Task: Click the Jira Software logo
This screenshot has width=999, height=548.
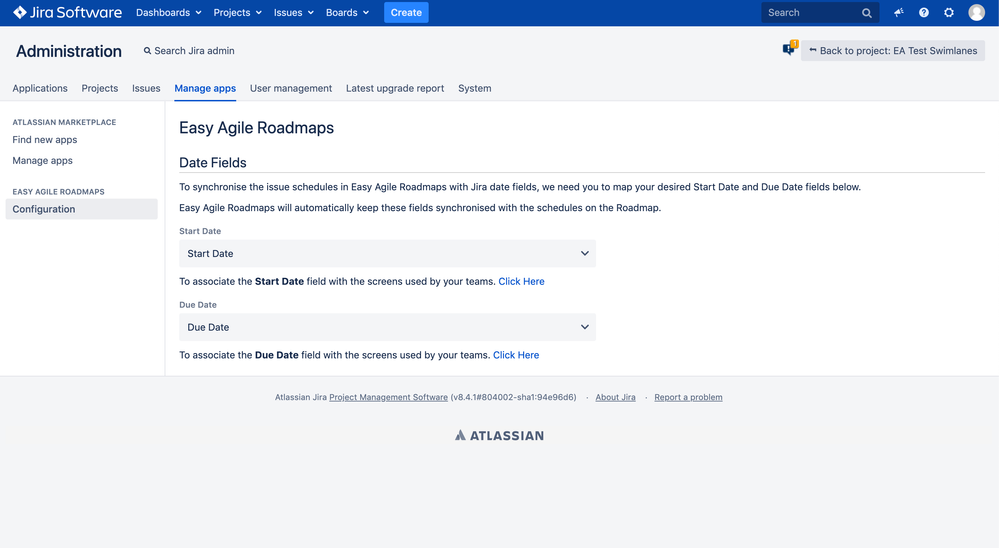Action: pos(68,13)
